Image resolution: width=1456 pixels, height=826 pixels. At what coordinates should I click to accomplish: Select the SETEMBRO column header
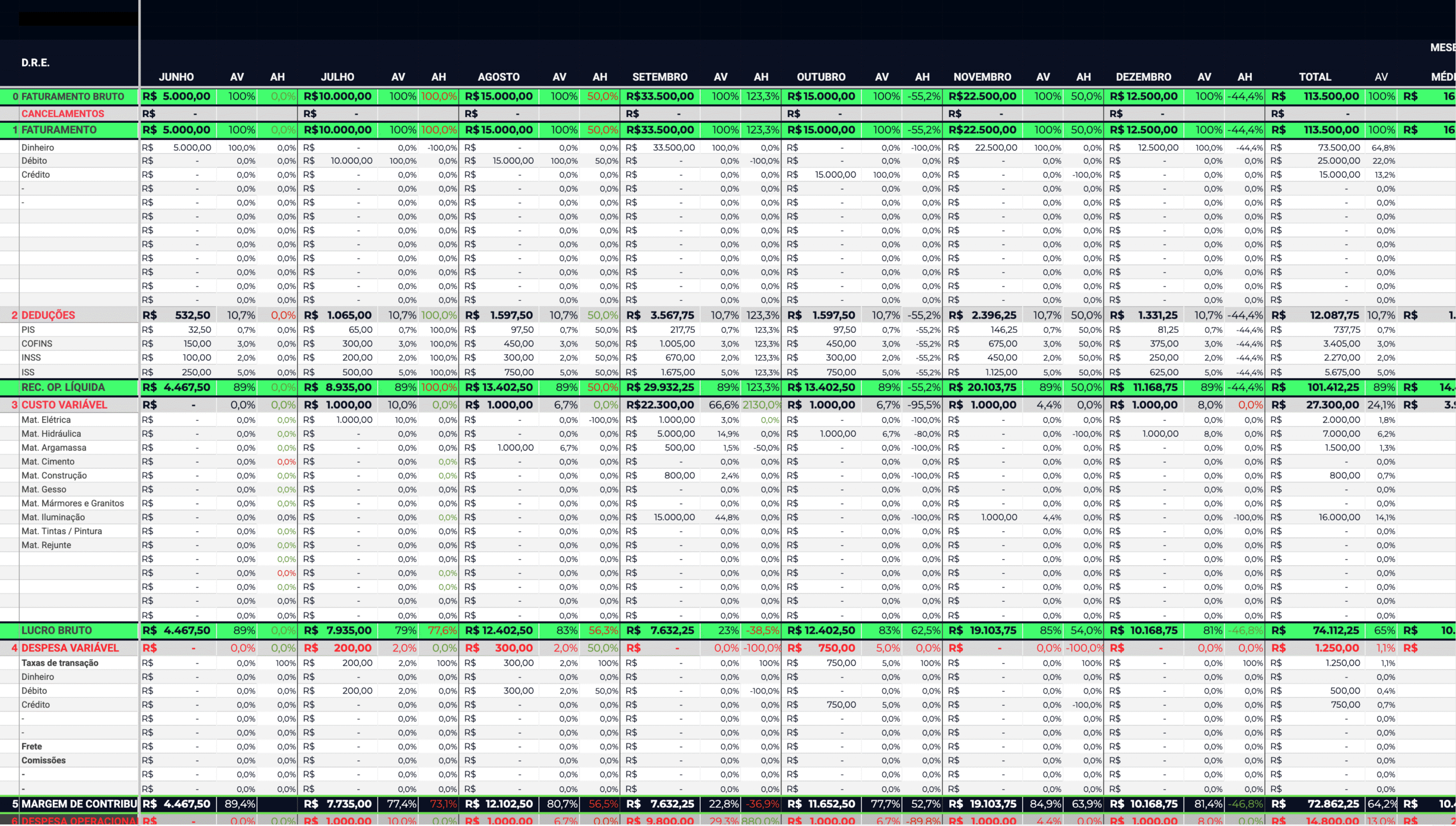click(660, 77)
